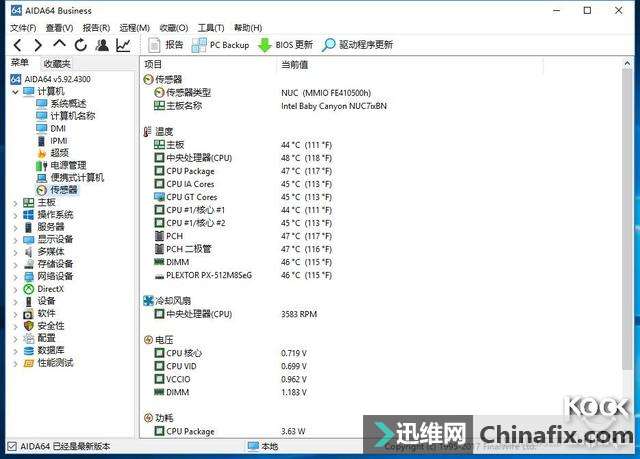Image resolution: width=640 pixels, height=459 pixels.
Task: Expand the 操作系统 tree node
Action: [x=15, y=215]
